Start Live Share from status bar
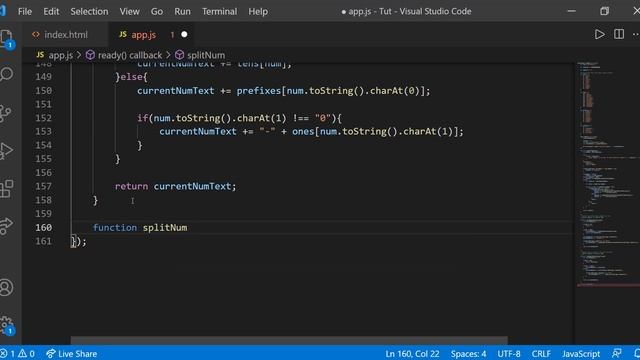640x360 pixels. tap(71, 353)
